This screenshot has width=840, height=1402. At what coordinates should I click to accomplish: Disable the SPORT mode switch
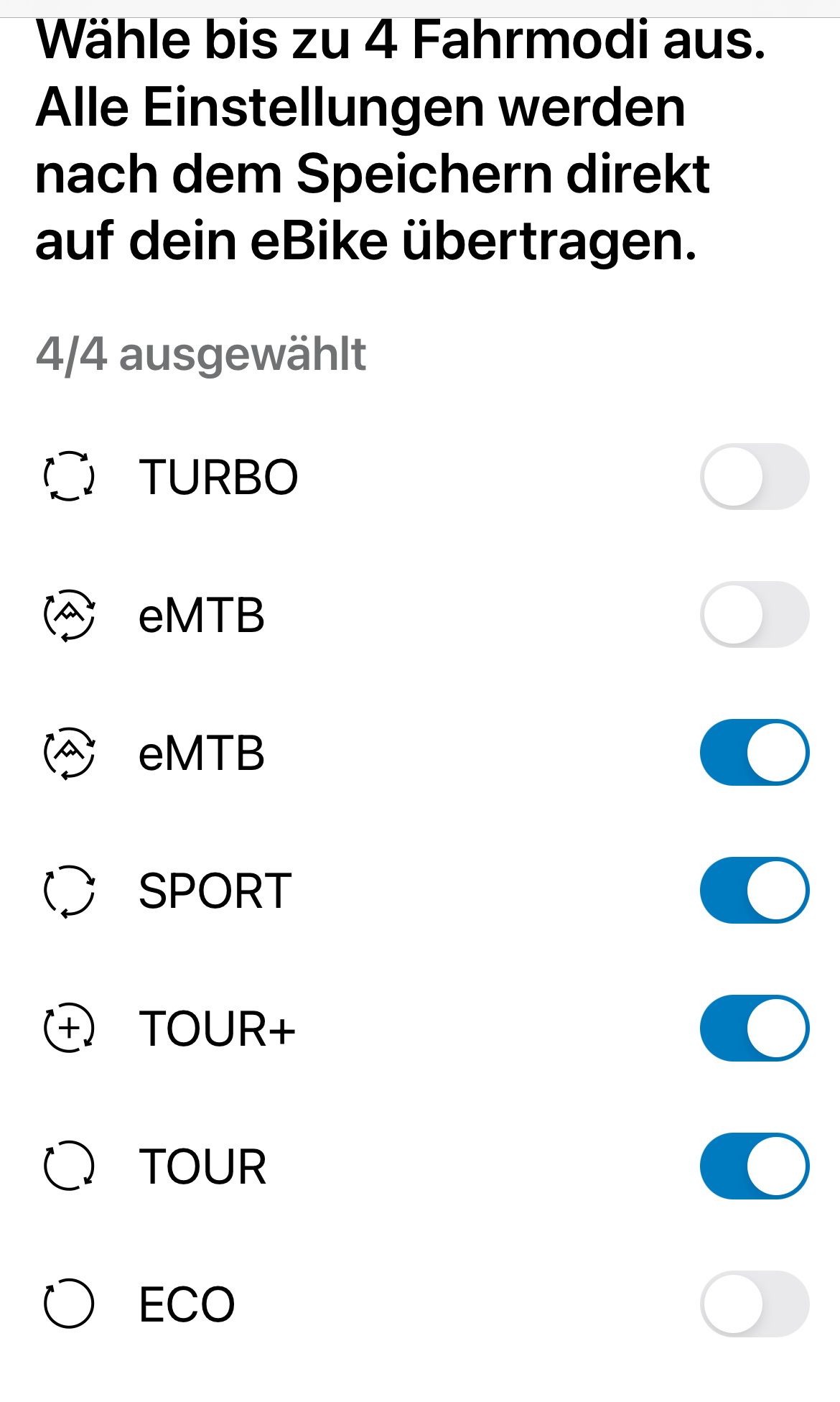(x=754, y=891)
